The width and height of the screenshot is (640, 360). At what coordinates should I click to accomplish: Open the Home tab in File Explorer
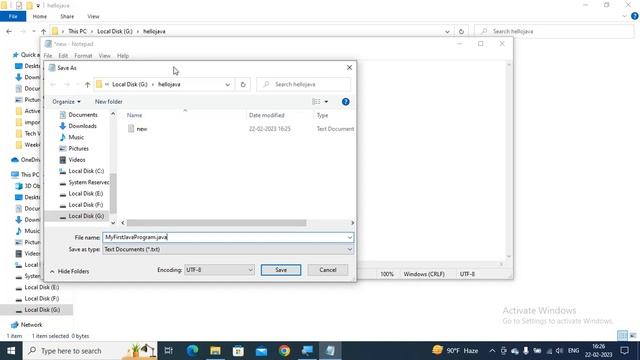[x=40, y=16]
